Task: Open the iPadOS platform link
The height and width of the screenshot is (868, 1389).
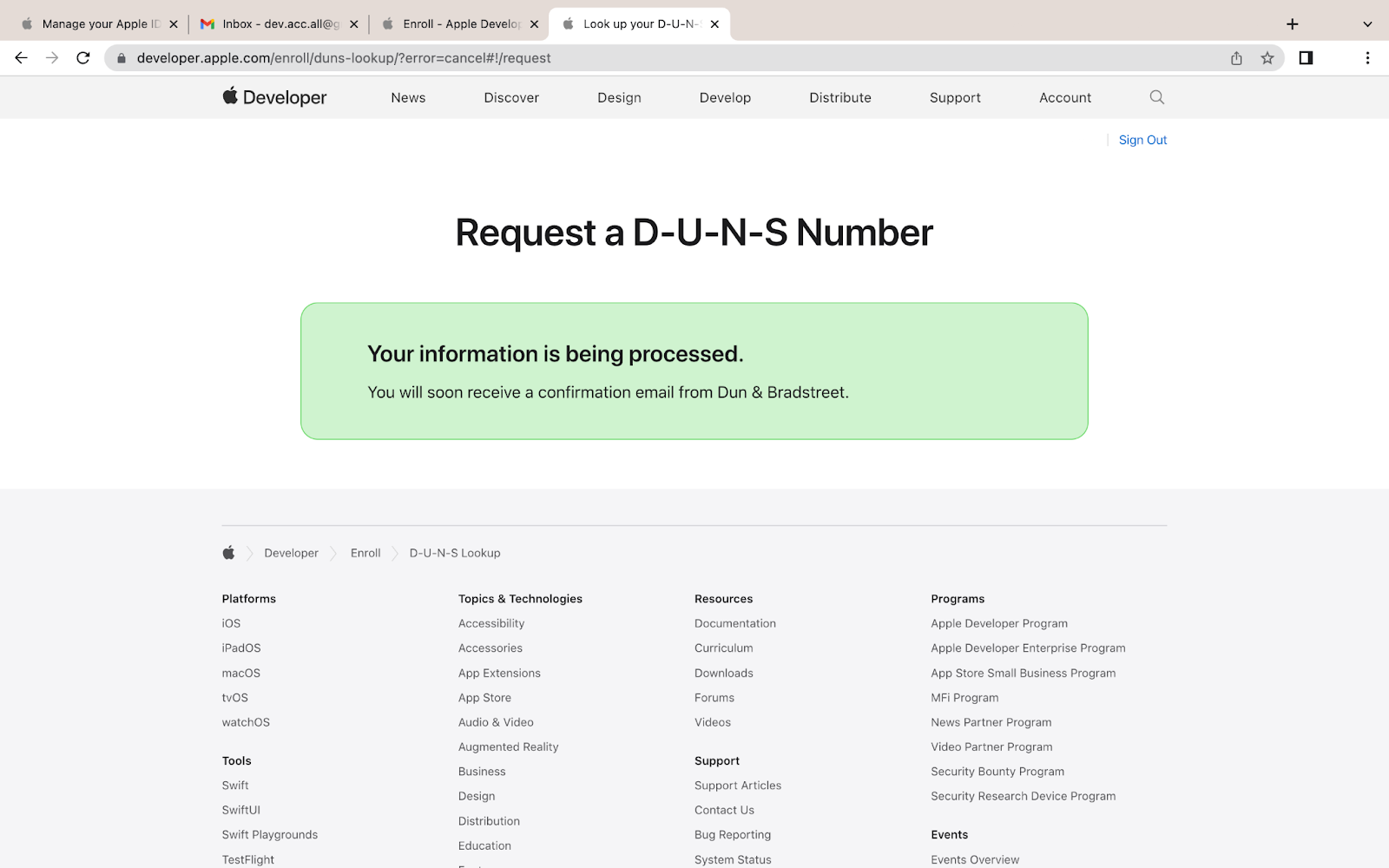Action: pos(241,648)
